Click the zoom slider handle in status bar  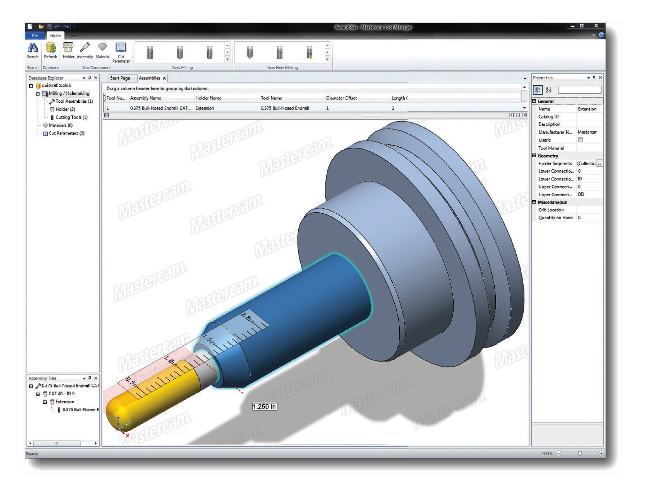[580, 453]
